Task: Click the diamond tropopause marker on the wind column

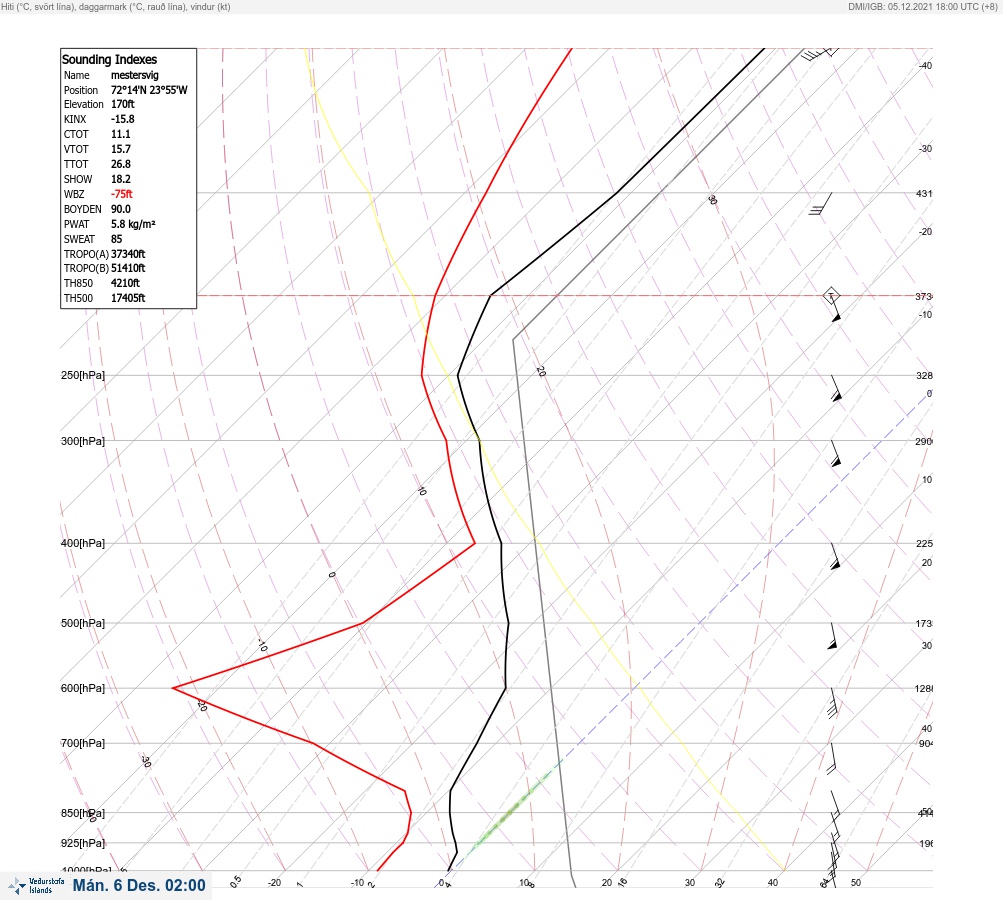Action: point(831,296)
